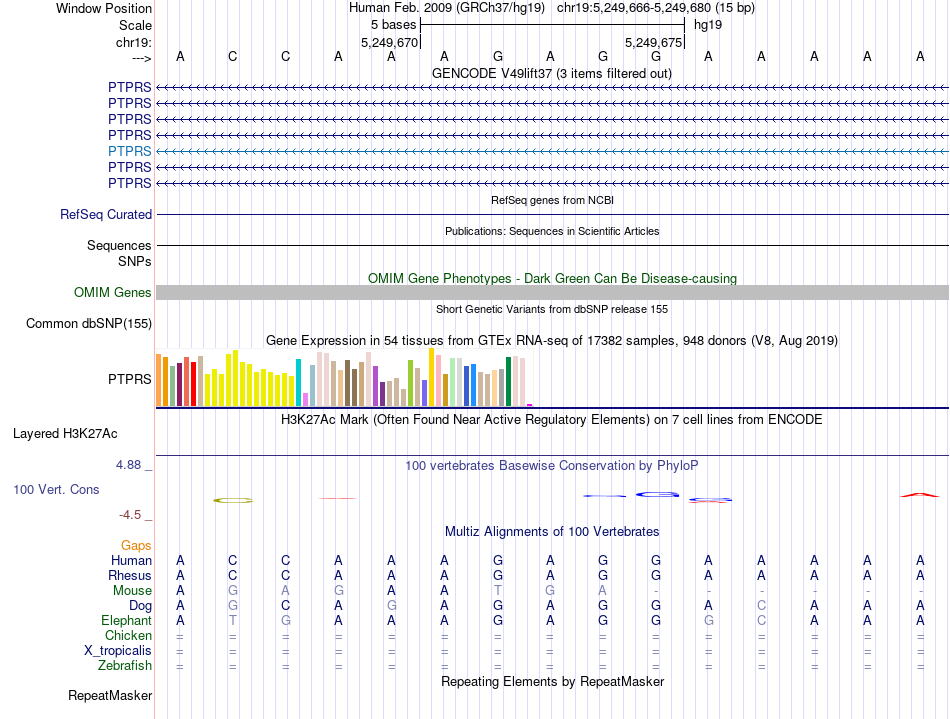The width and height of the screenshot is (950, 719).
Task: Click the 4.88 PhyloP upper scale value
Action: point(128,465)
